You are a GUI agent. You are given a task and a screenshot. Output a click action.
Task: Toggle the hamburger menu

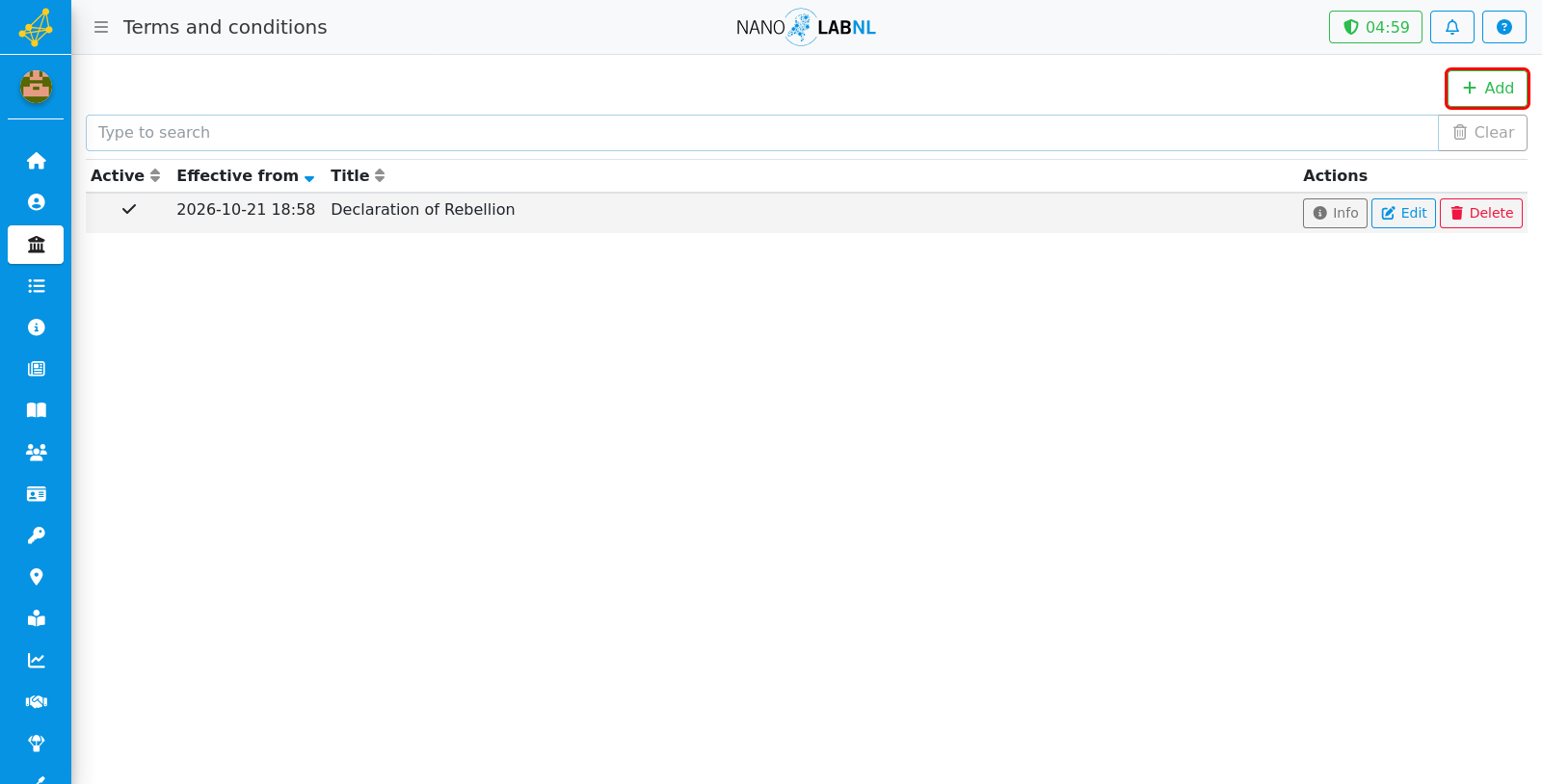[101, 27]
